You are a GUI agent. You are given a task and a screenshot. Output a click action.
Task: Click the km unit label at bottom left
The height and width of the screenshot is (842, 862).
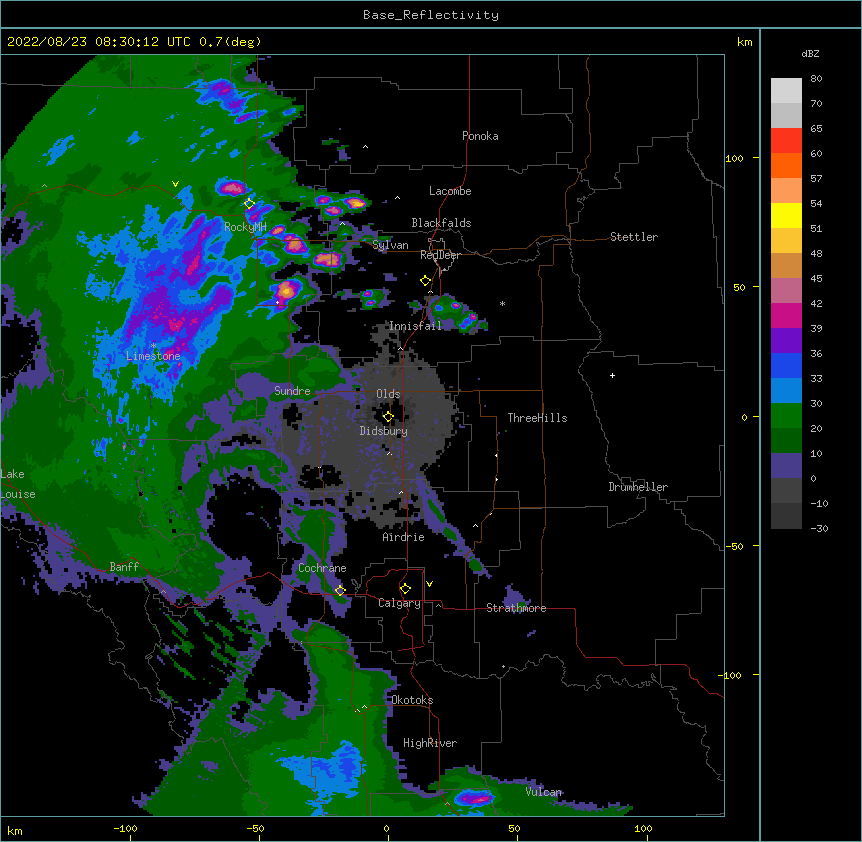click(x=15, y=831)
